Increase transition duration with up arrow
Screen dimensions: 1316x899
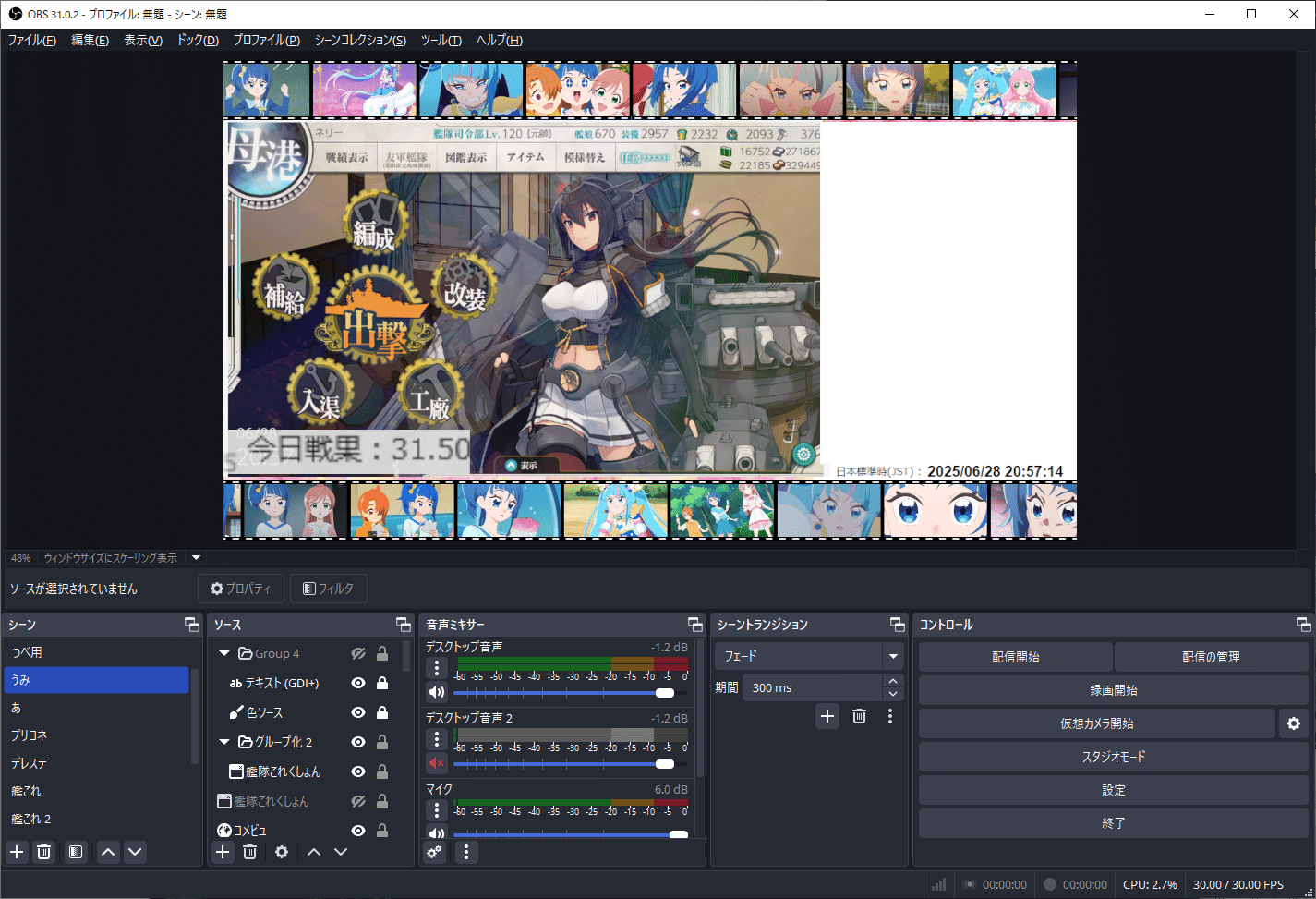(893, 682)
